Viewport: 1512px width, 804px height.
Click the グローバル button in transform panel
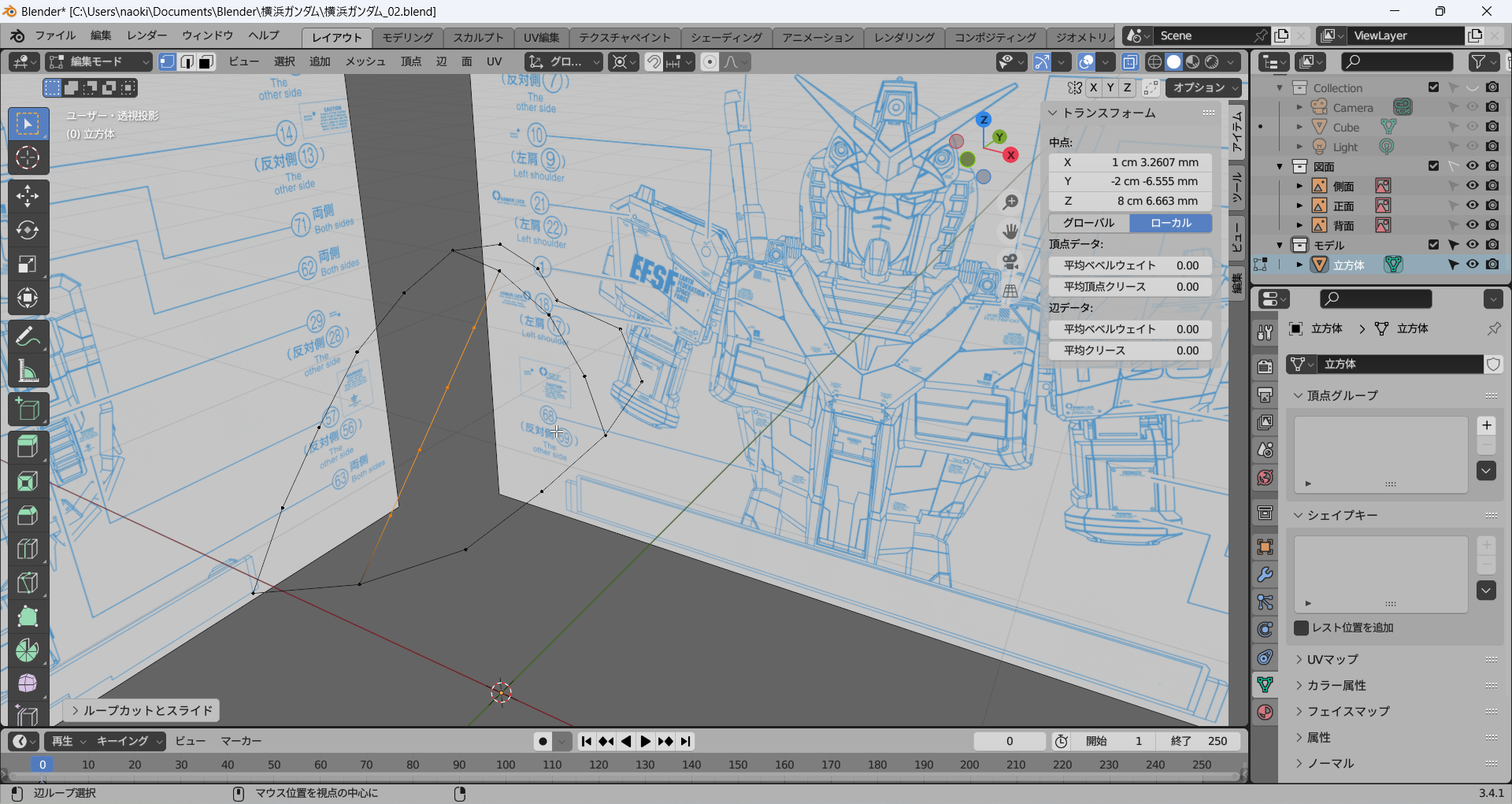[1089, 223]
